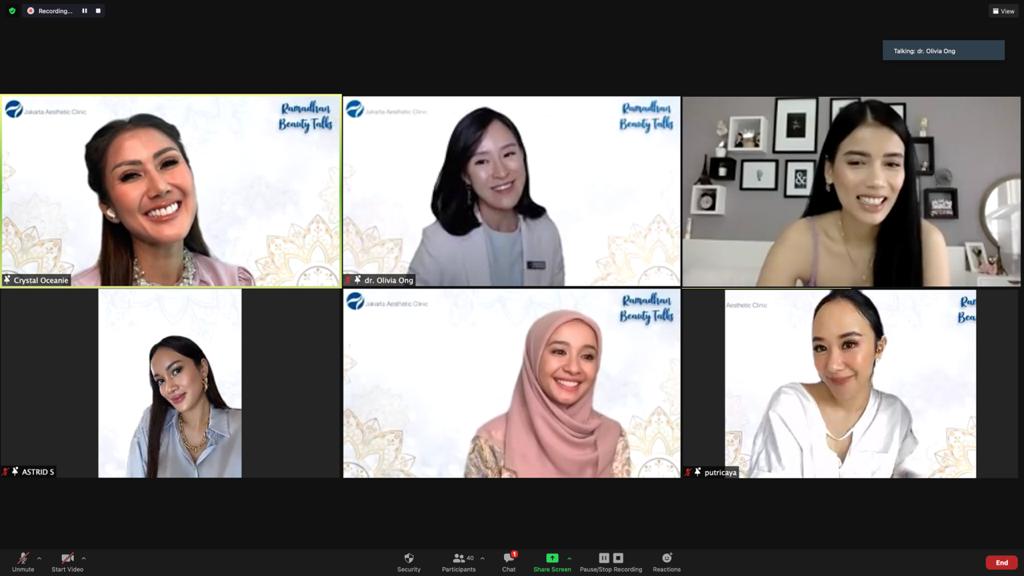Pause recording with the top-left pause control
The height and width of the screenshot is (576, 1024).
[x=85, y=11]
